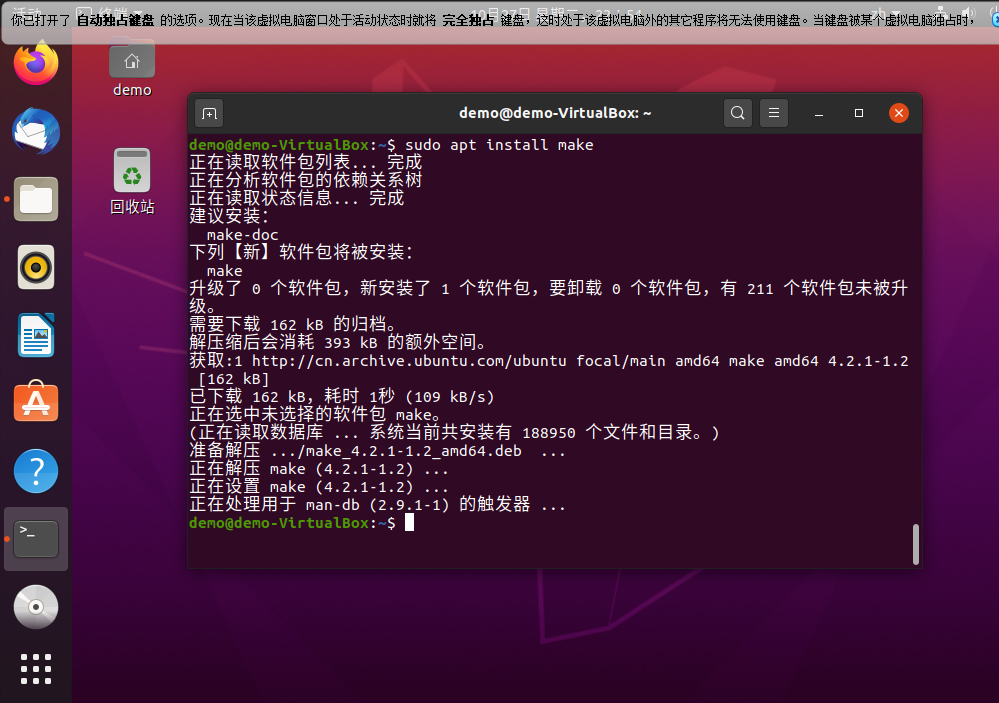Image resolution: width=999 pixels, height=703 pixels.
Task: Click the 'sudo apt install make' command text
Action: coord(499,145)
